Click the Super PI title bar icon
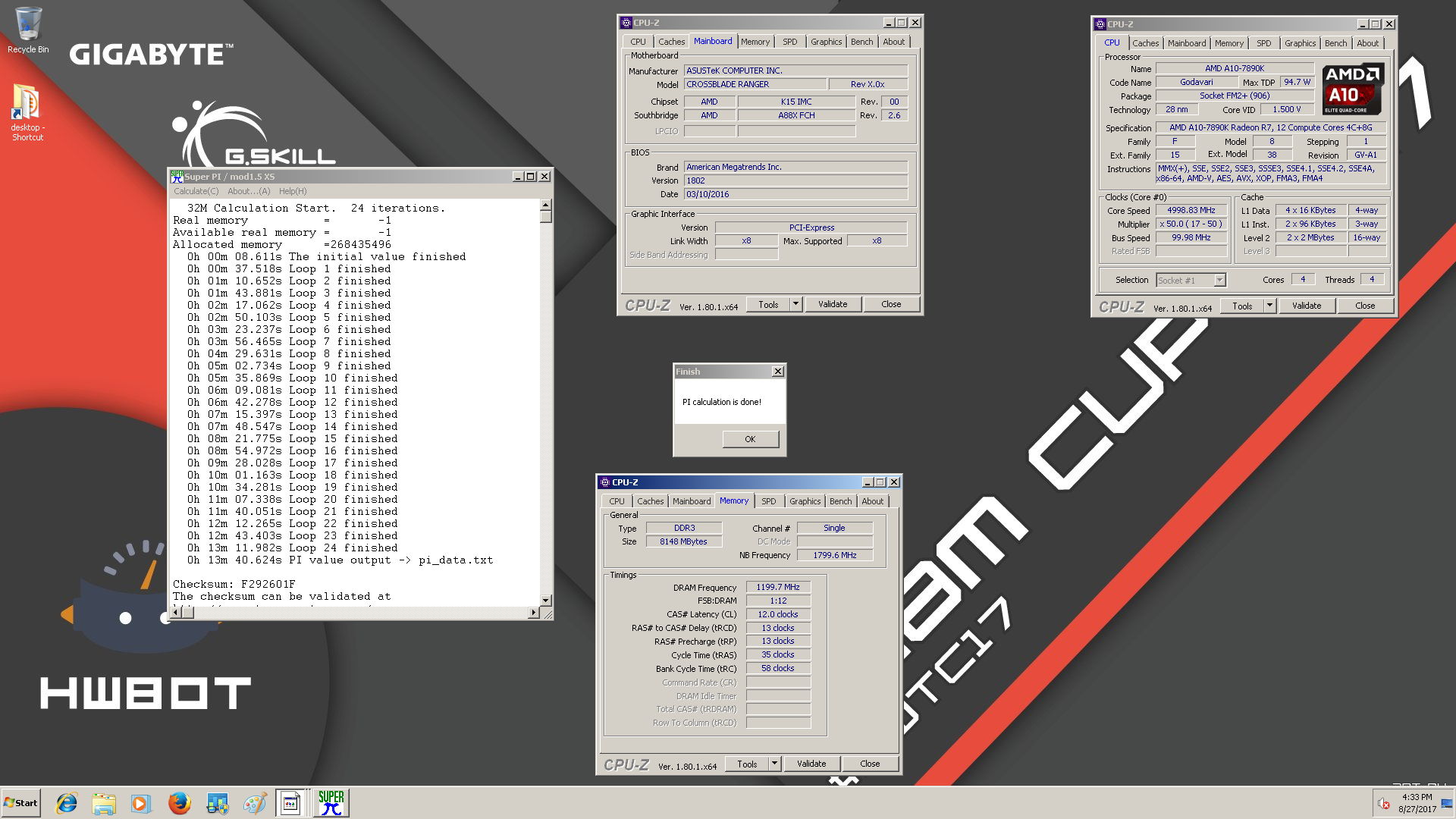1456x819 pixels. [177, 177]
